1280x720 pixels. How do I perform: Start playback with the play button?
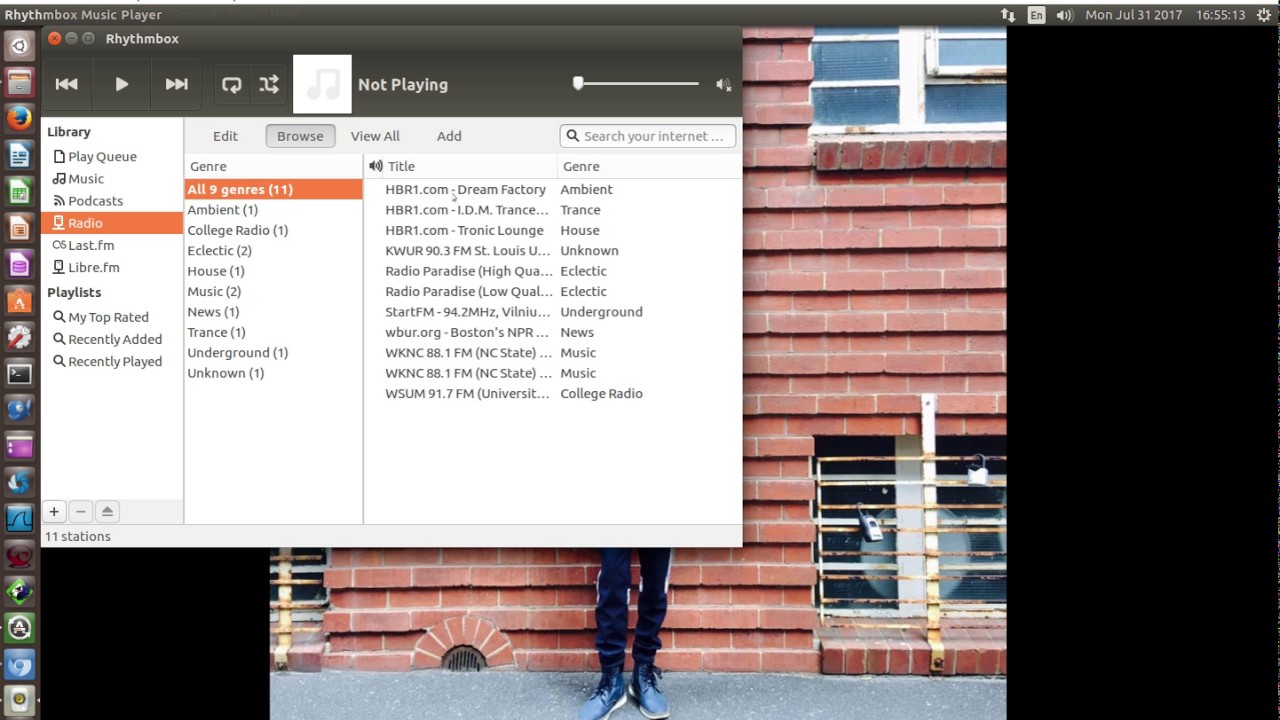[x=121, y=85]
